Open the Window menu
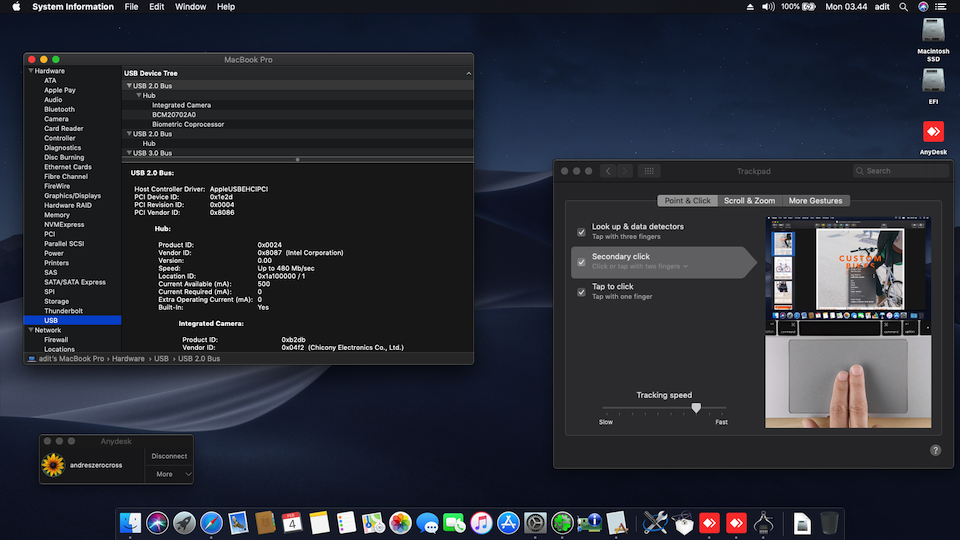The image size is (960, 540). [190, 7]
